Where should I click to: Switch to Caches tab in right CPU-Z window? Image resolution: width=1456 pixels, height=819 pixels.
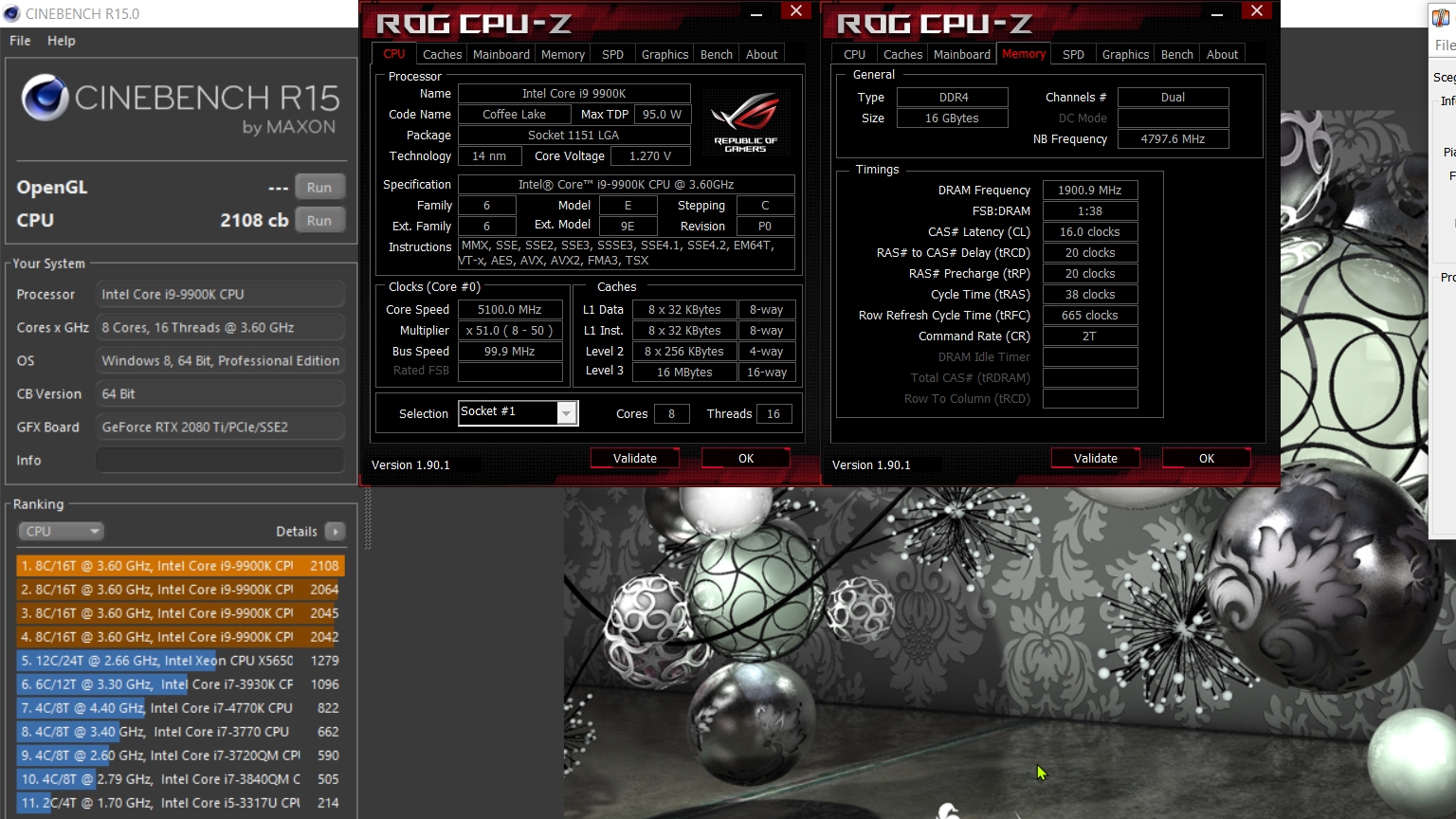click(x=902, y=54)
